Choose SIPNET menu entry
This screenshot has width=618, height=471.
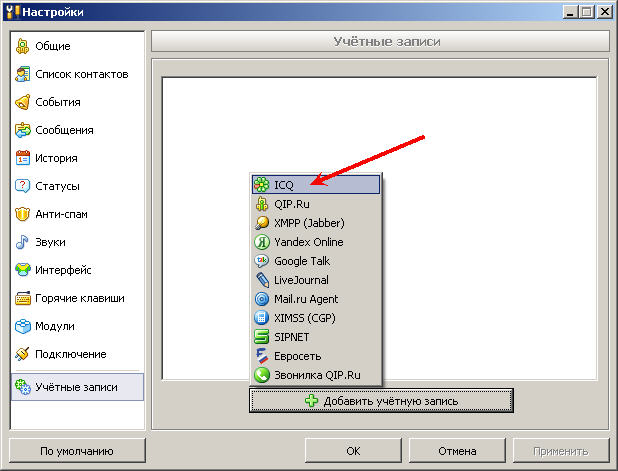coord(316,337)
